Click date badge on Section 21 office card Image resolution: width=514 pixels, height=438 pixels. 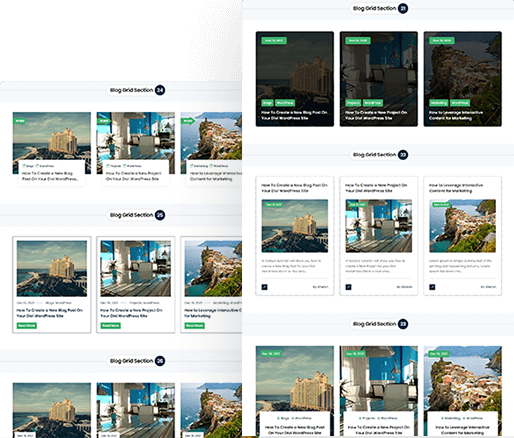(358, 41)
